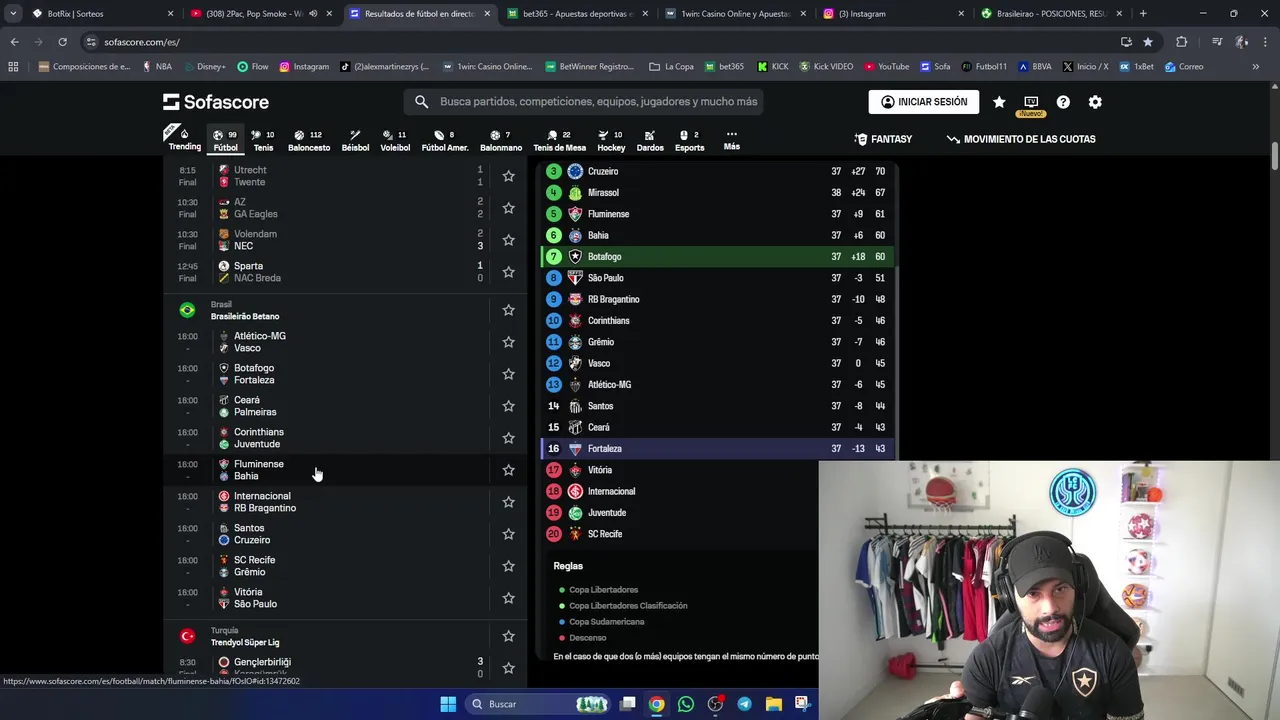The height and width of the screenshot is (720, 1280).
Task: Open the Windows Start menu
Action: tap(448, 704)
